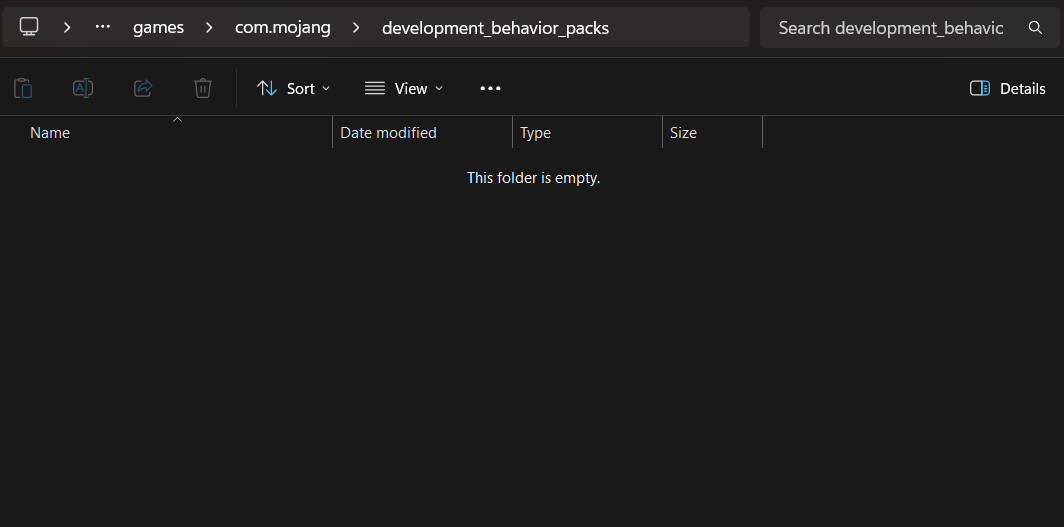Click the search magnifying glass icon
Screen dimensions: 1064x527
(1035, 27)
